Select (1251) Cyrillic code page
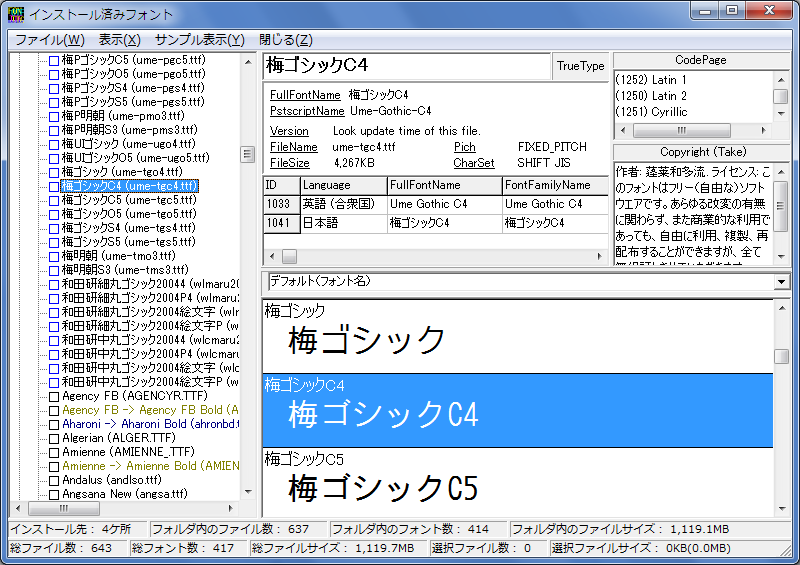The image size is (800, 565). click(651, 112)
